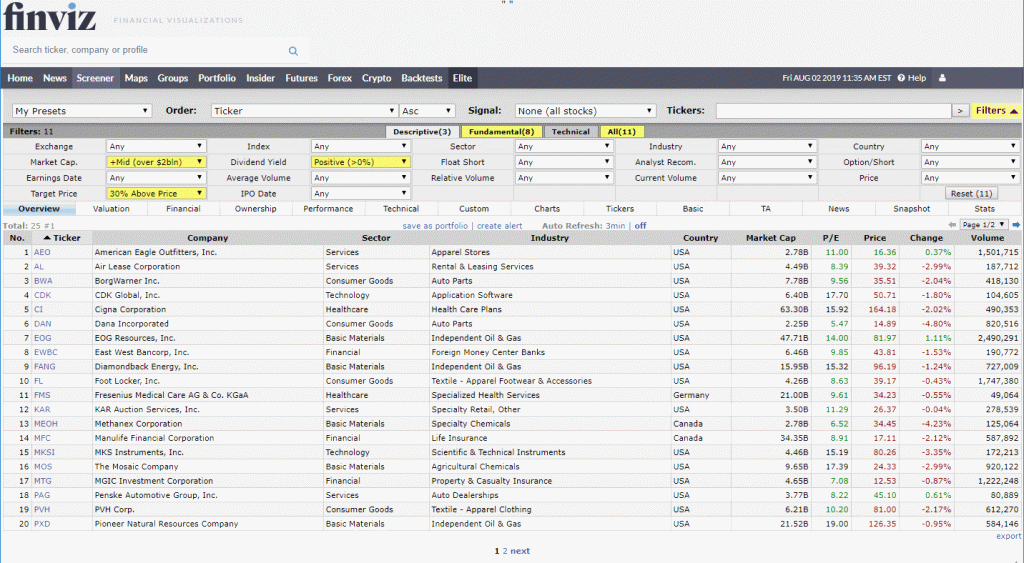Screen dimensions: 1024x563
Task: Click create alert link
Action: pyautogui.click(x=500, y=226)
